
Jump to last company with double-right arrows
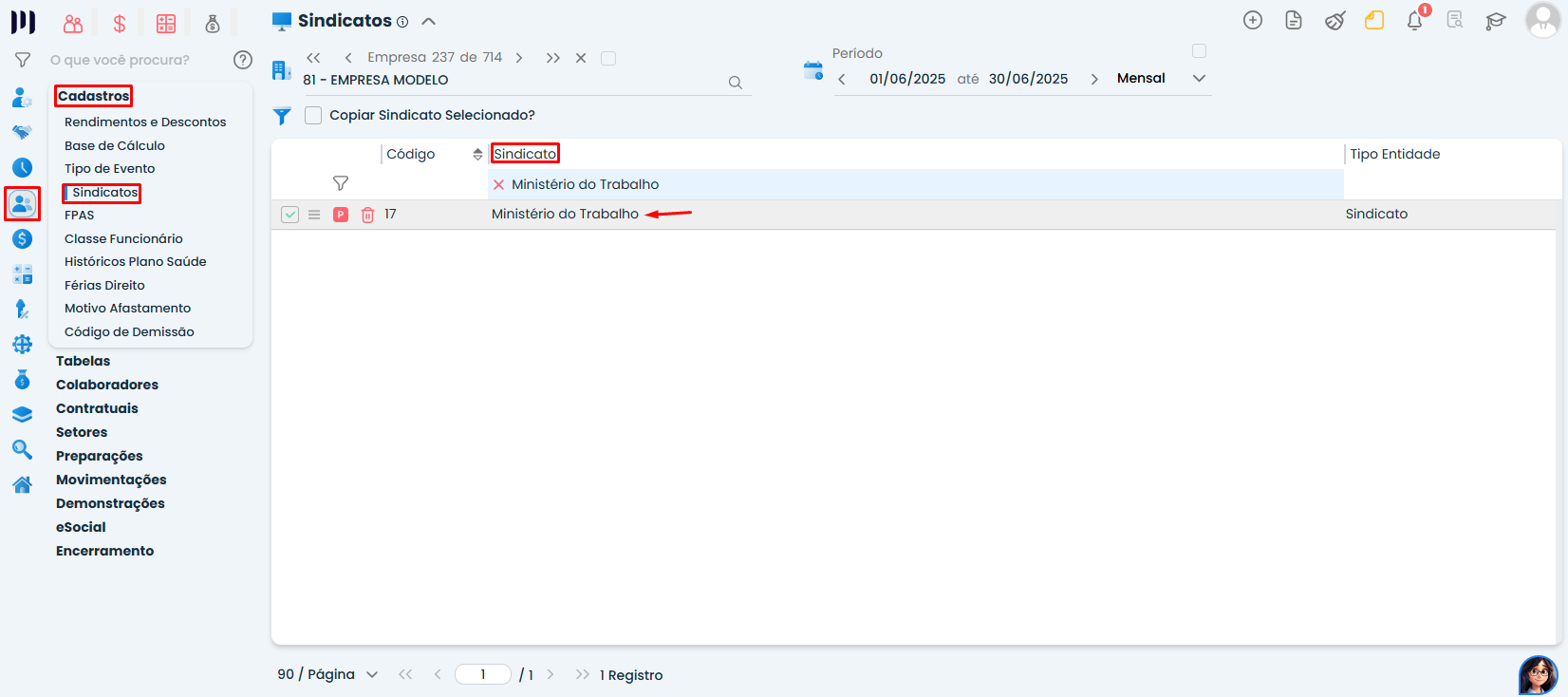pyautogui.click(x=553, y=58)
